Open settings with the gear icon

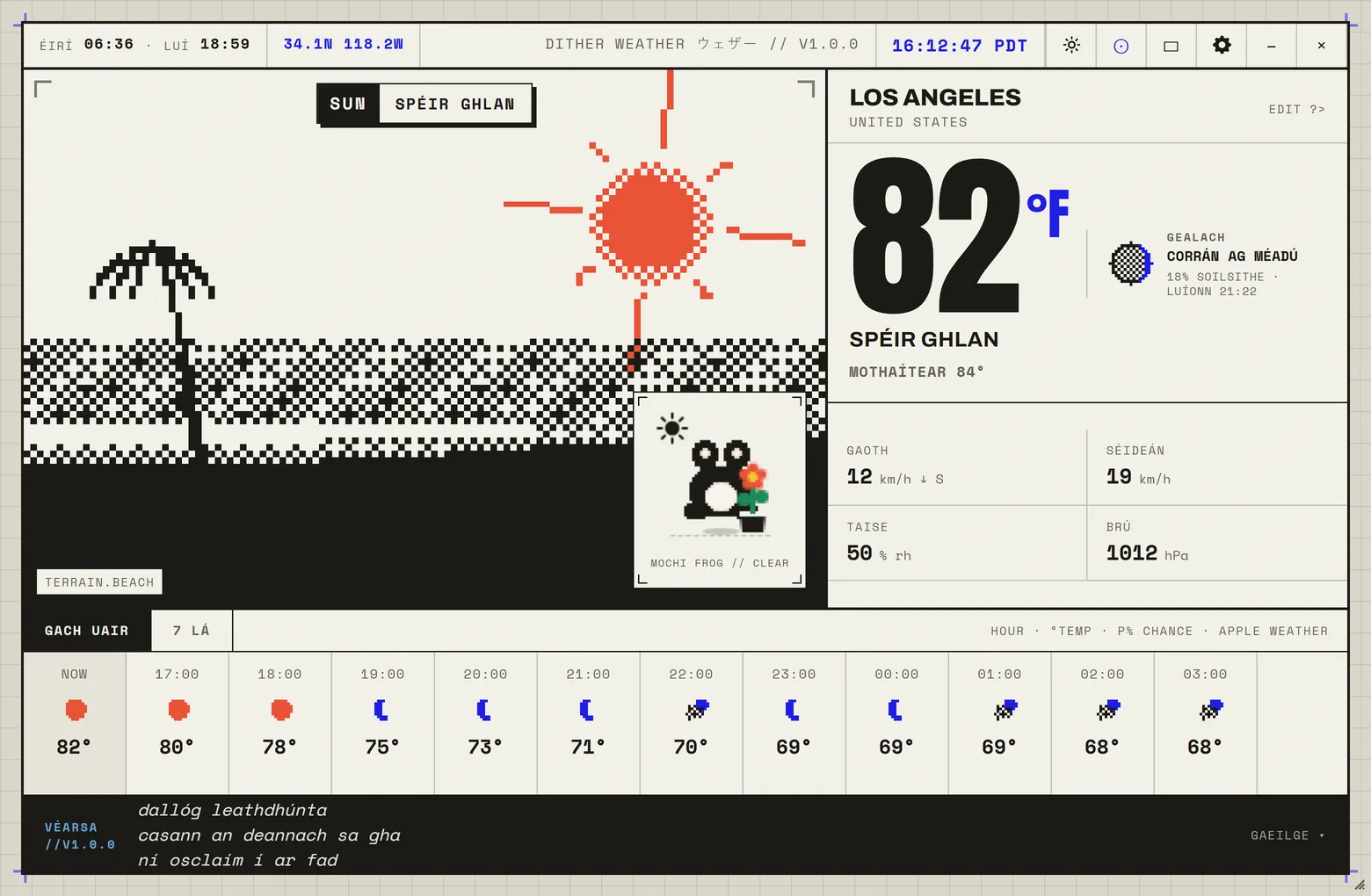1222,45
